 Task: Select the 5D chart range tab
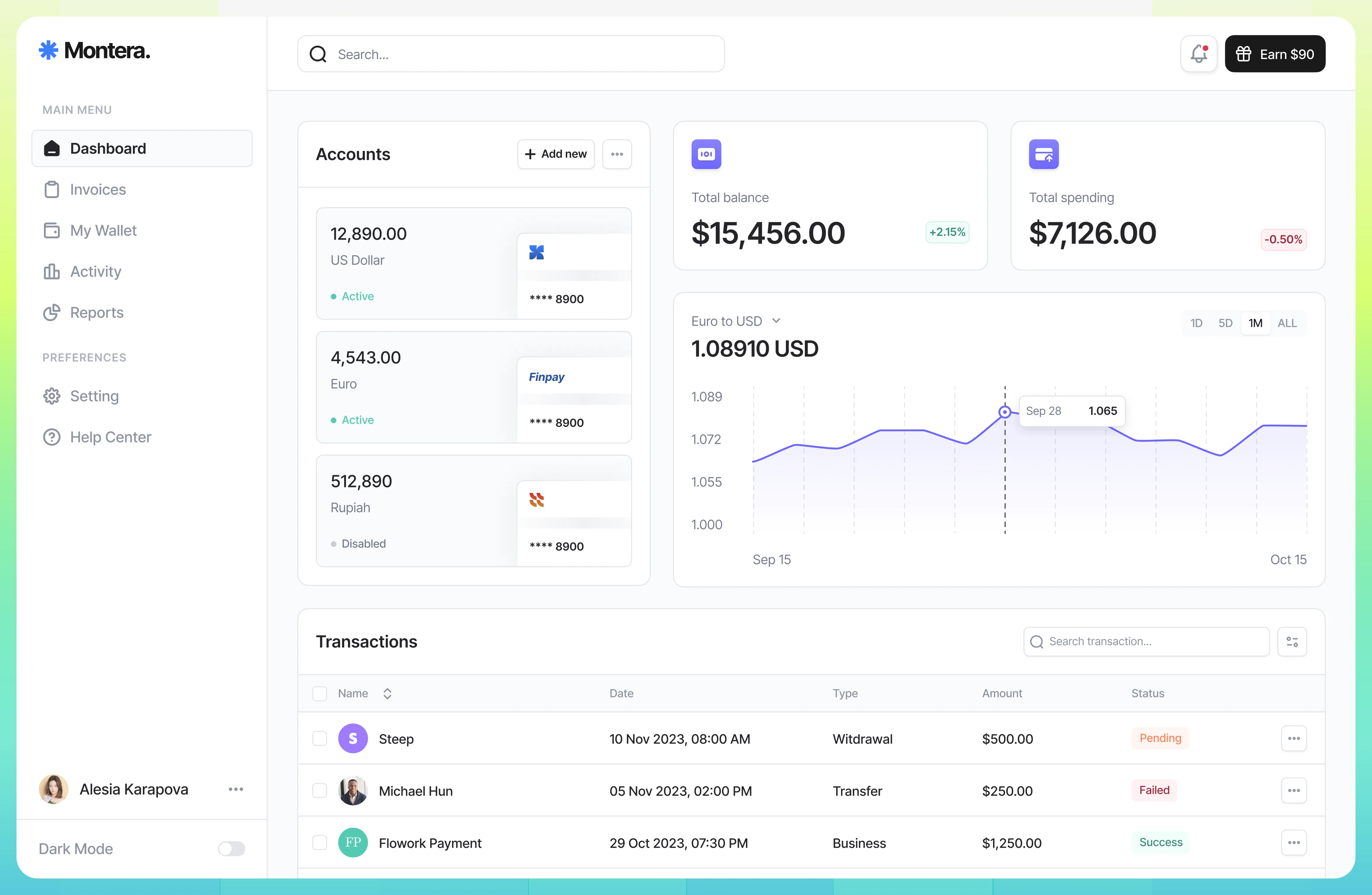(x=1225, y=323)
